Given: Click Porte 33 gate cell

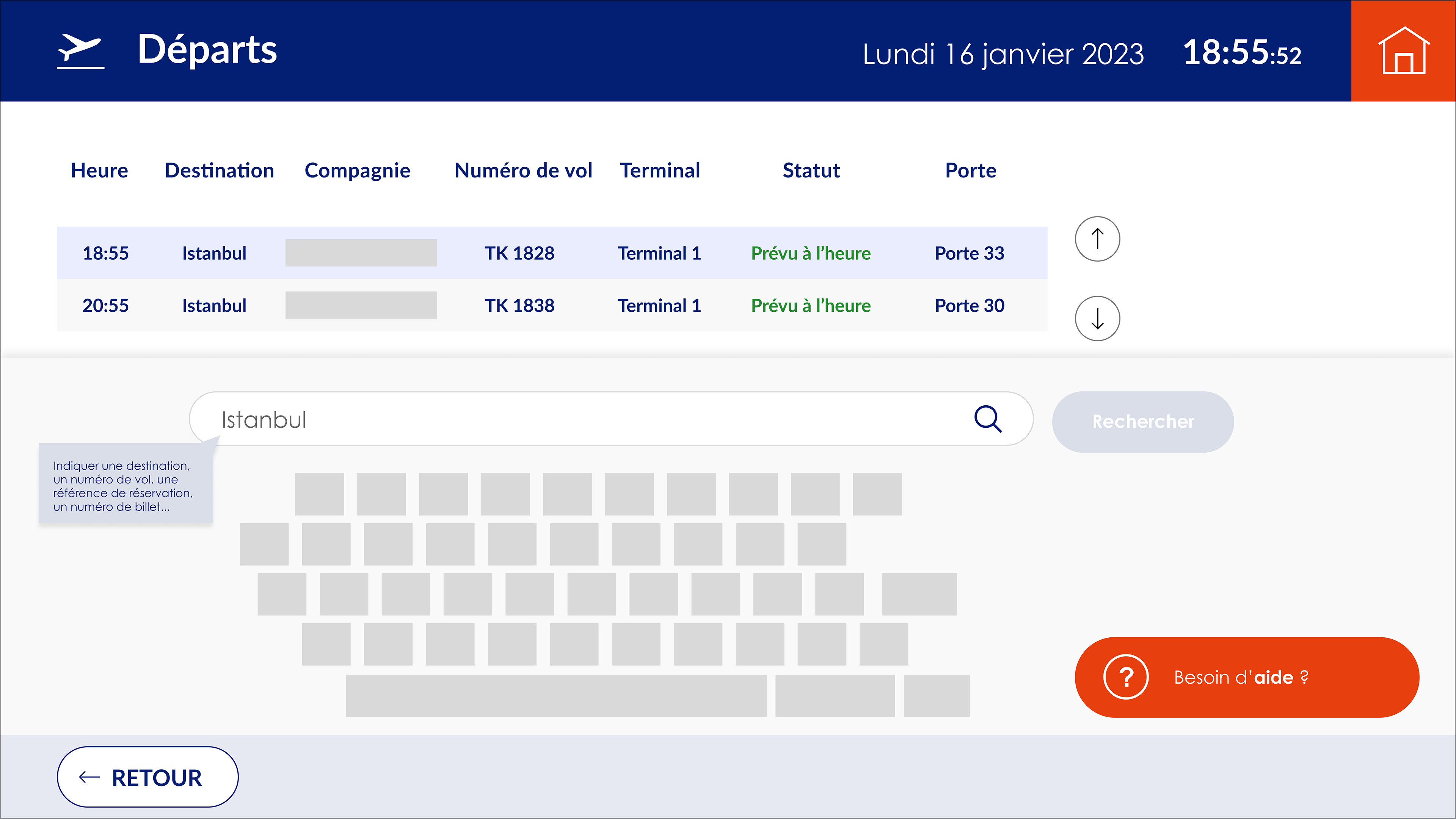Looking at the screenshot, I should tap(970, 253).
